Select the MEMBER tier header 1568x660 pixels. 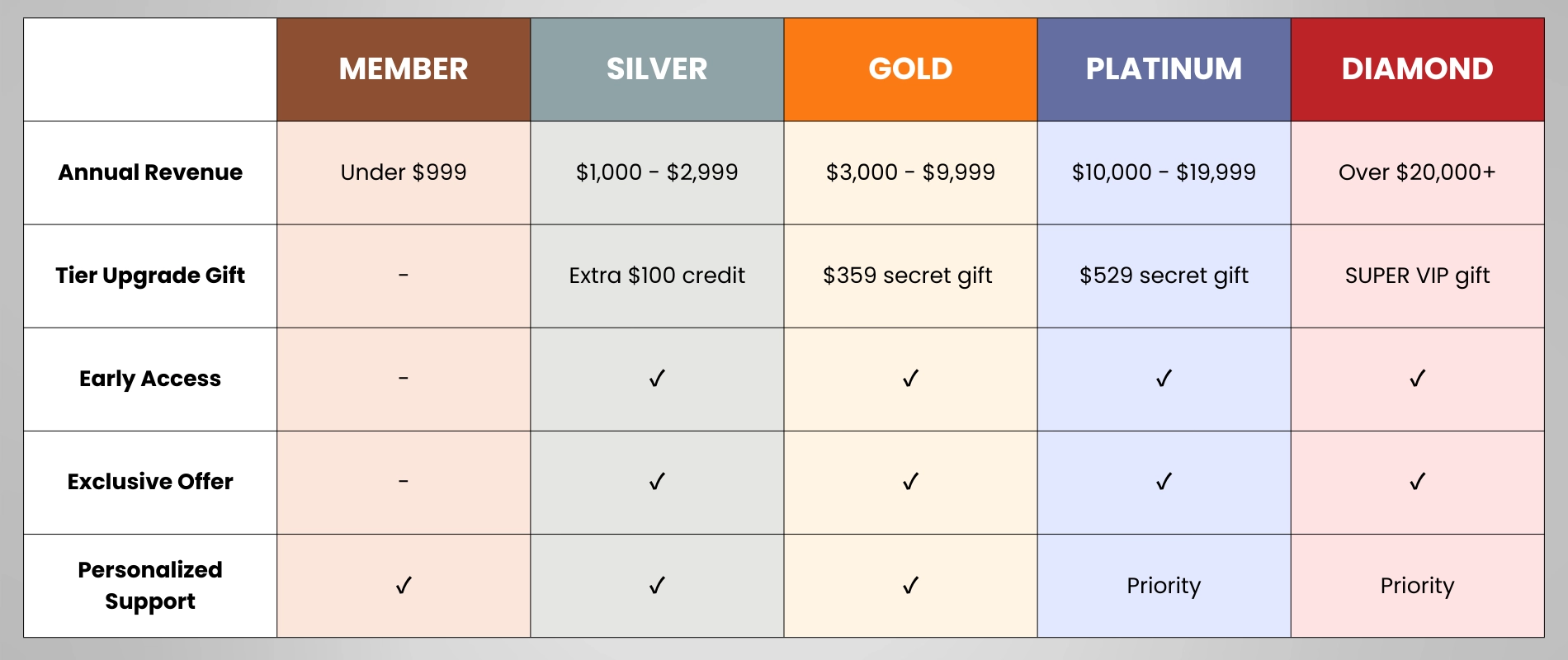click(x=404, y=69)
